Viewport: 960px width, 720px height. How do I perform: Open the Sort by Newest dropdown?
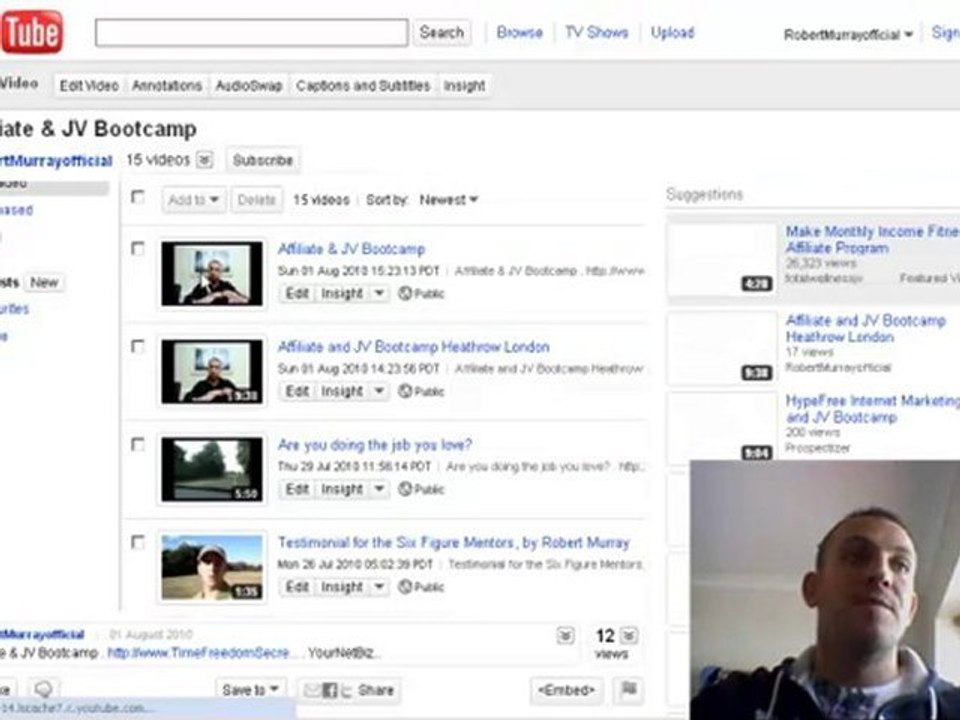[x=448, y=200]
